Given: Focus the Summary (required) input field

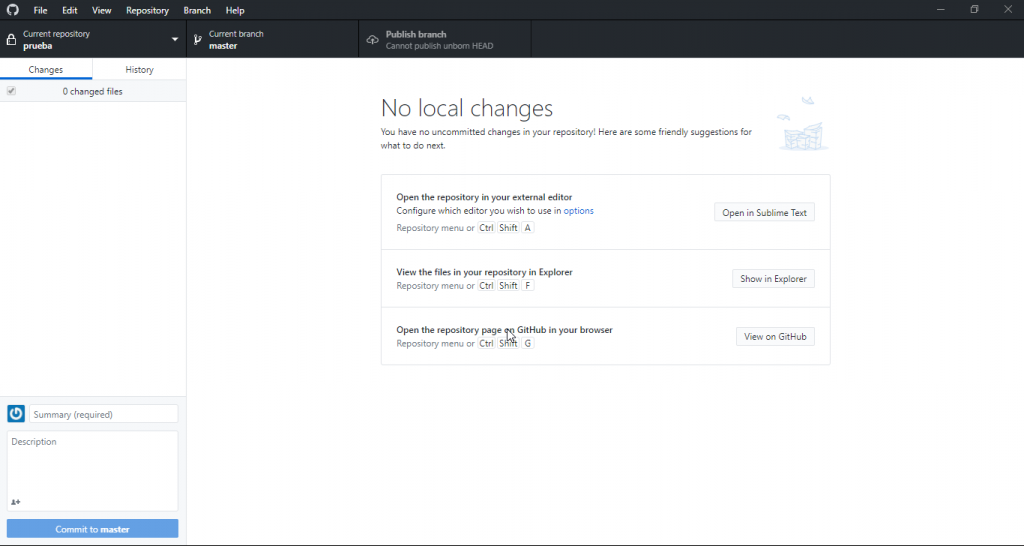Looking at the screenshot, I should tap(103, 414).
